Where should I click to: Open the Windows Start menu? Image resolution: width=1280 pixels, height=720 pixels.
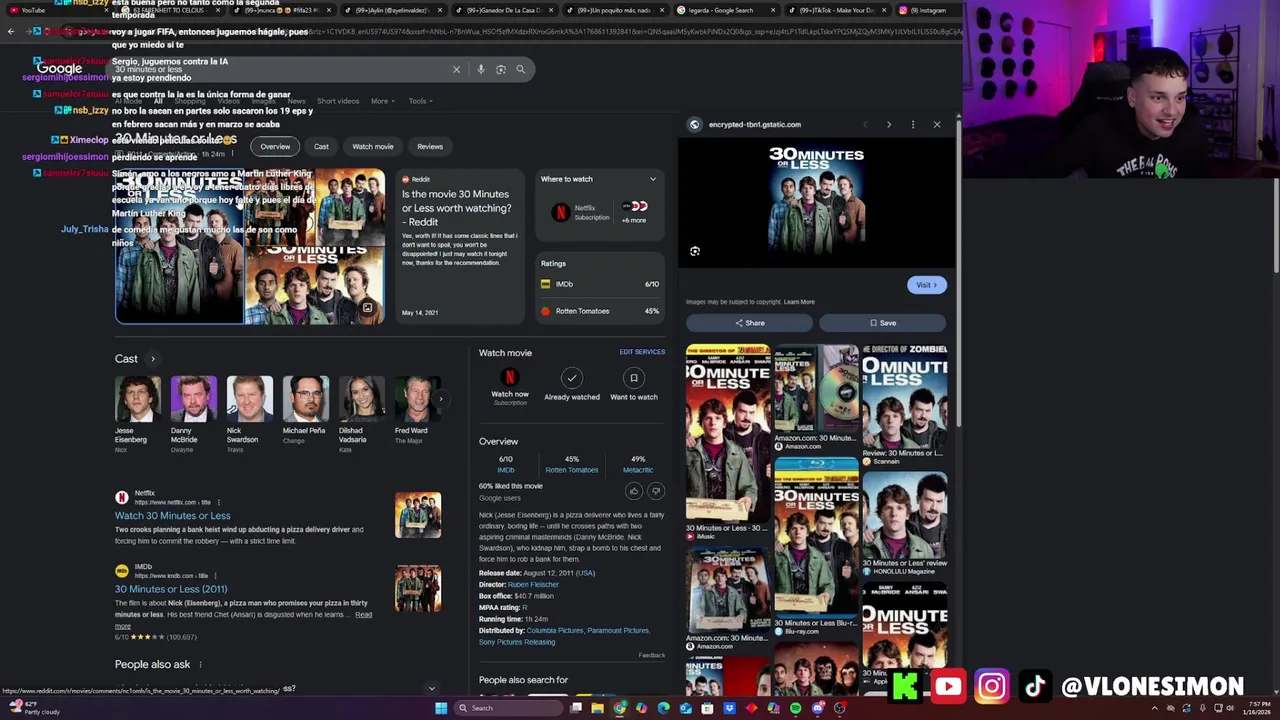pyautogui.click(x=440, y=708)
